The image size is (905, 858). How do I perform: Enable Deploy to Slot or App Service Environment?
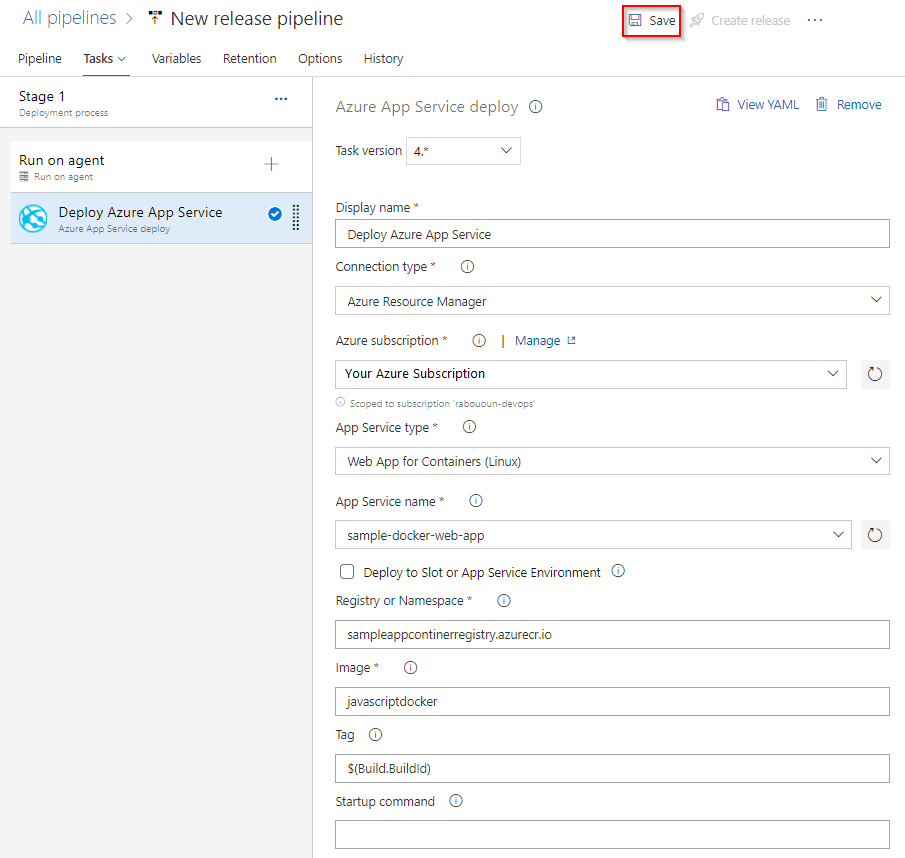coord(346,571)
